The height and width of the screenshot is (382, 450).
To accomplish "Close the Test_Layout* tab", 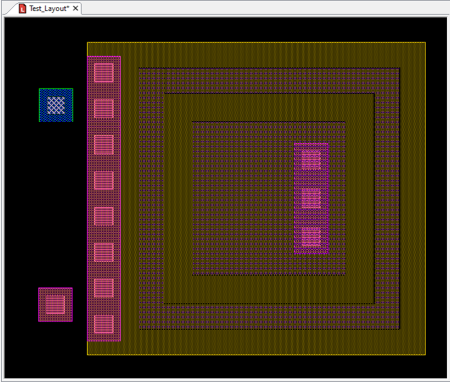I will pyautogui.click(x=76, y=8).
